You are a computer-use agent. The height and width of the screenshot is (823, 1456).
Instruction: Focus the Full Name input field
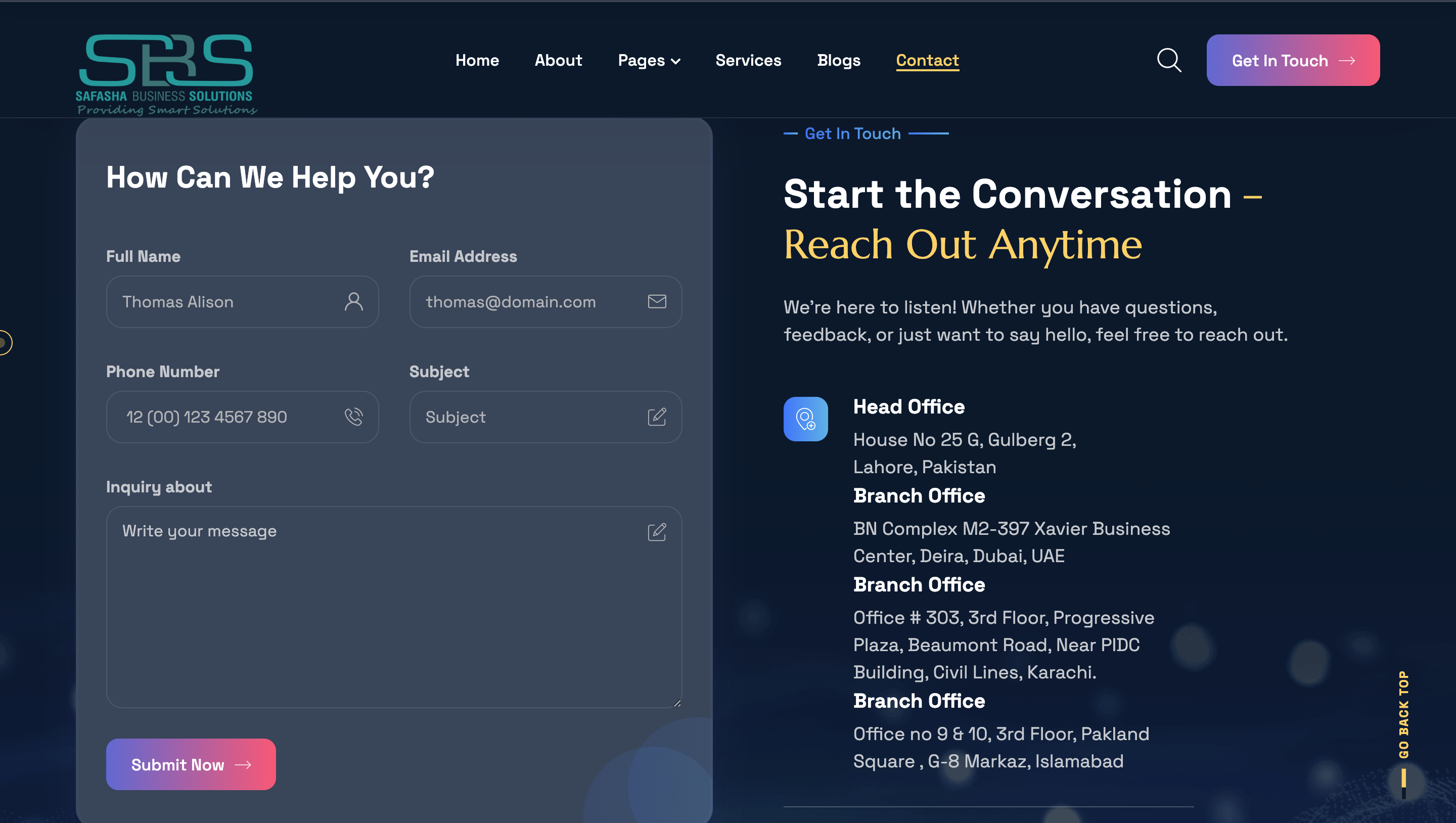click(243, 302)
